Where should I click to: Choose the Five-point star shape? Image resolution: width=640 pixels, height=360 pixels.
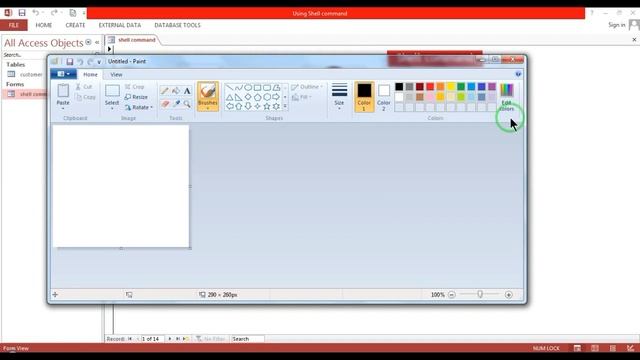pos(267,106)
